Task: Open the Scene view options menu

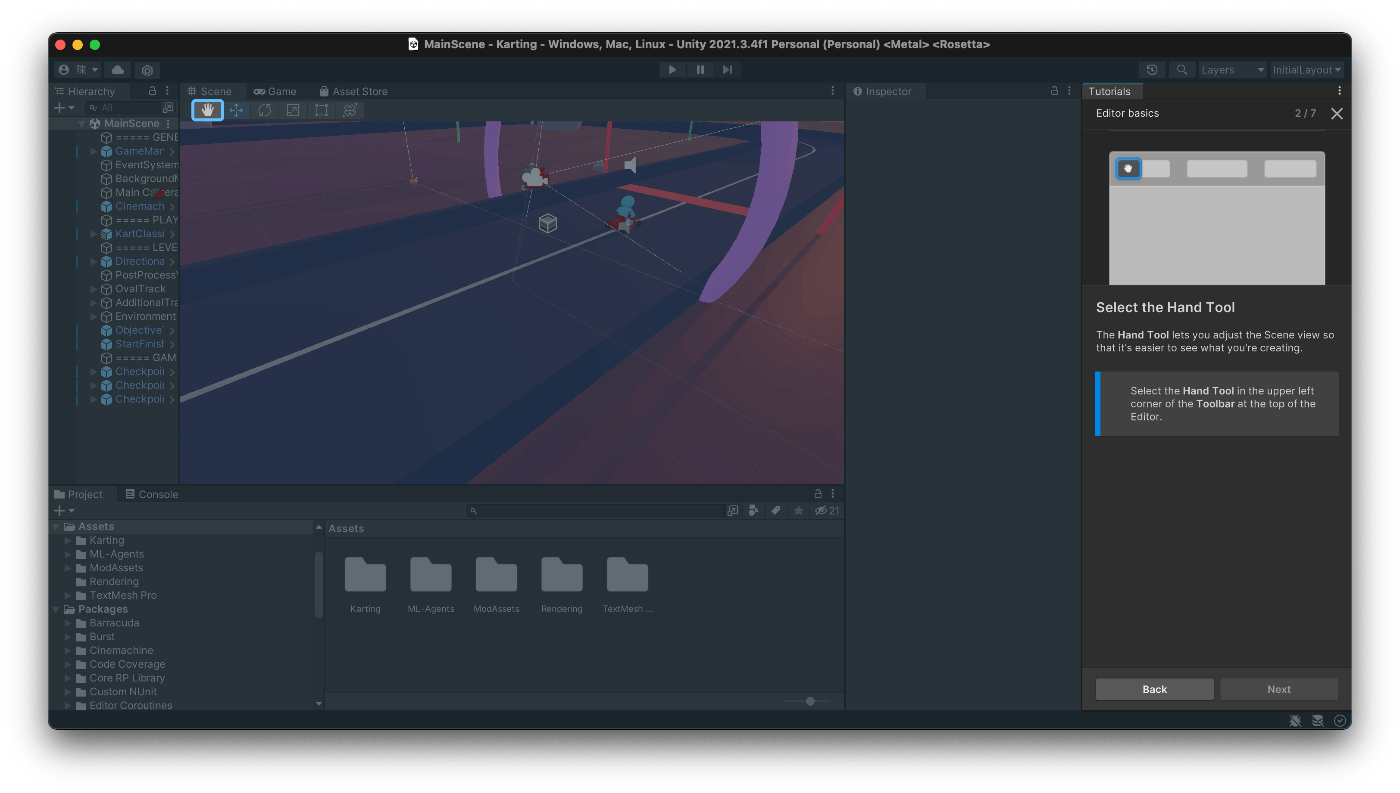Action: [833, 91]
